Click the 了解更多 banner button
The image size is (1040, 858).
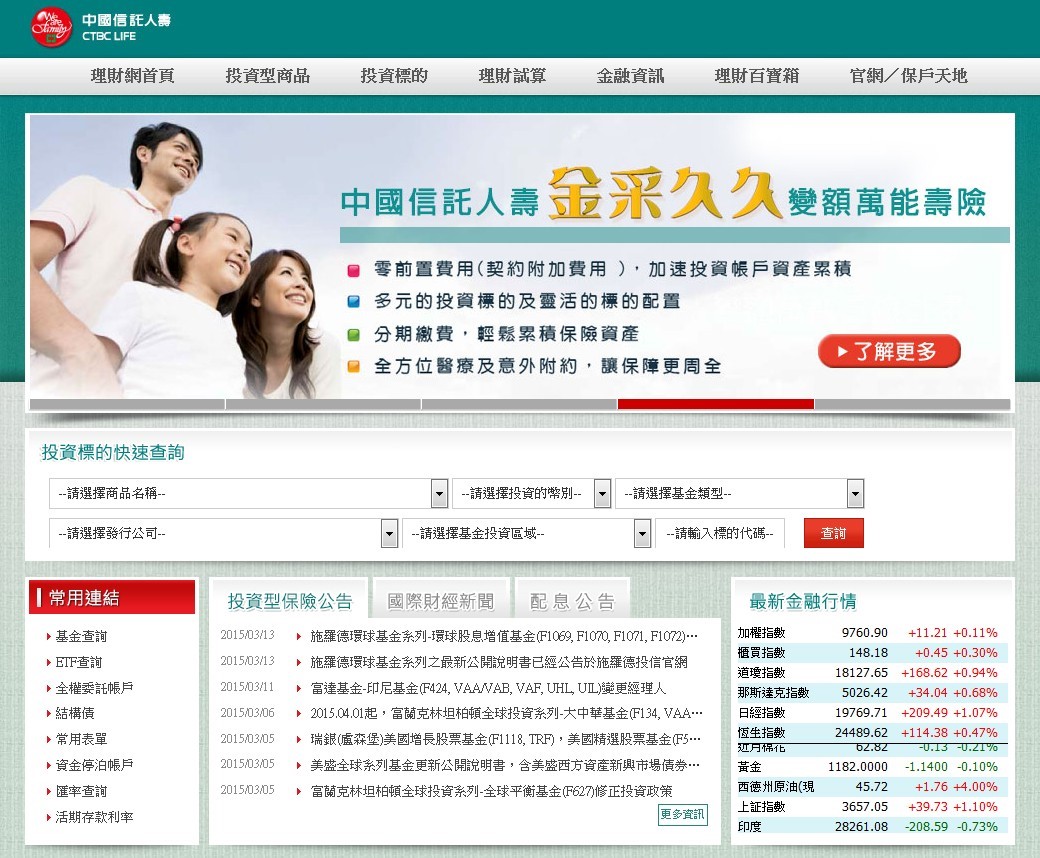(x=889, y=351)
